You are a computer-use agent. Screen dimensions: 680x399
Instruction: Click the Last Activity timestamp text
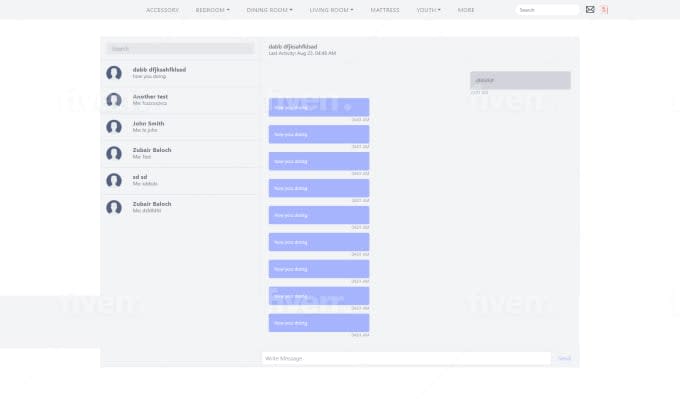click(x=302, y=53)
